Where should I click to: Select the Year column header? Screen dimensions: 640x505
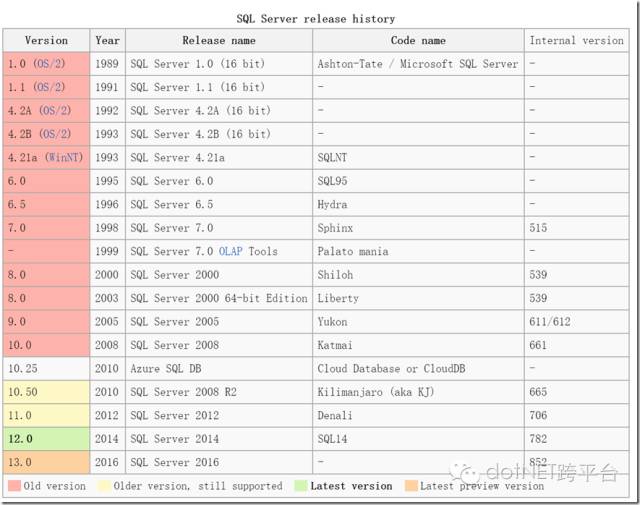(x=108, y=40)
